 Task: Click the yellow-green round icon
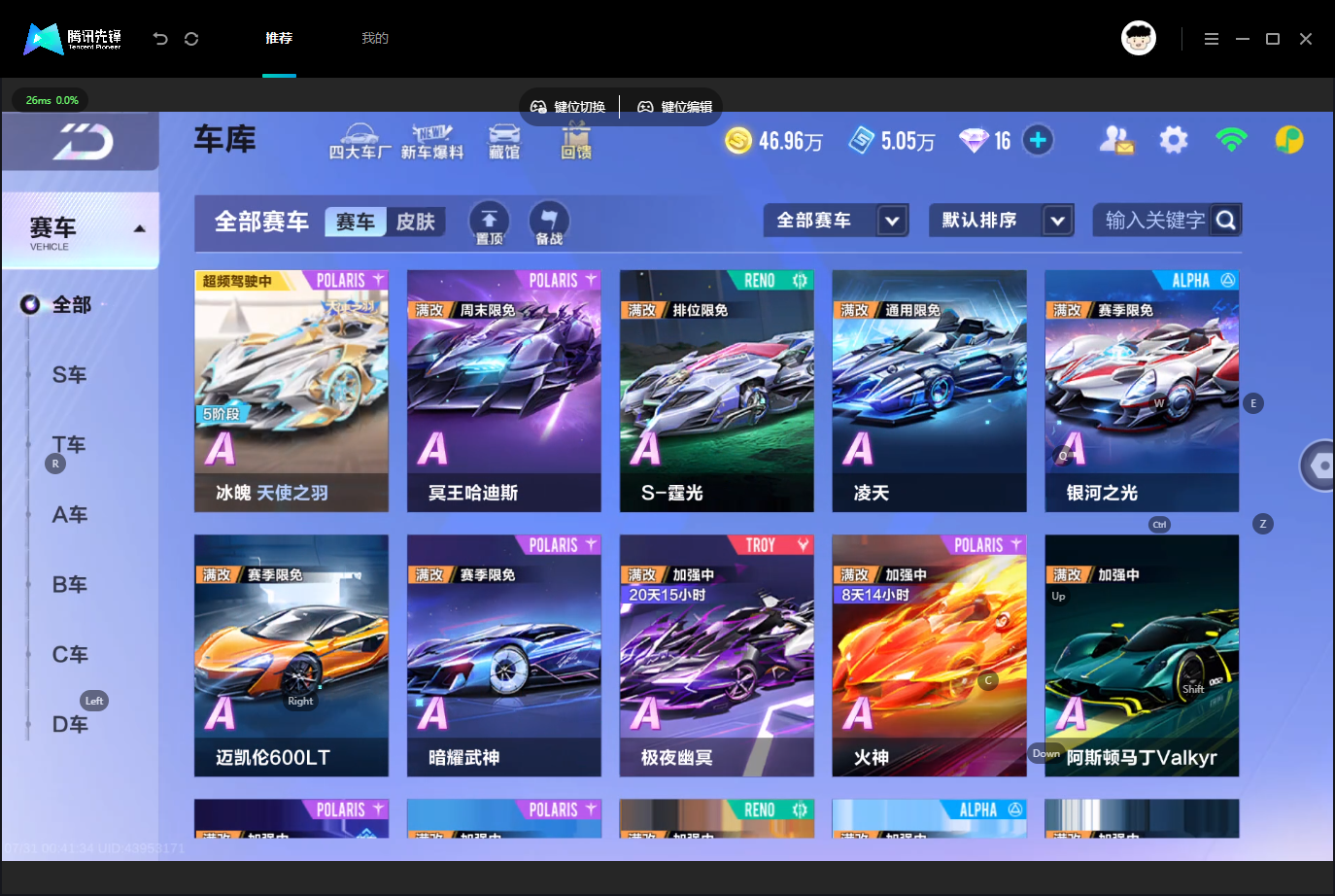point(1289,140)
